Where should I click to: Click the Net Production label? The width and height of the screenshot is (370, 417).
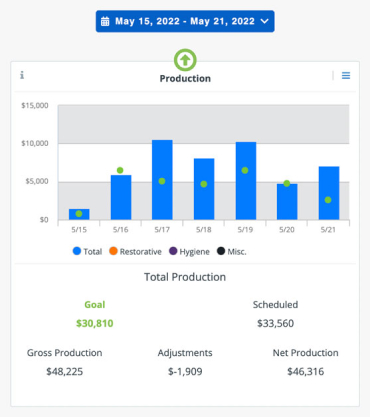point(306,353)
